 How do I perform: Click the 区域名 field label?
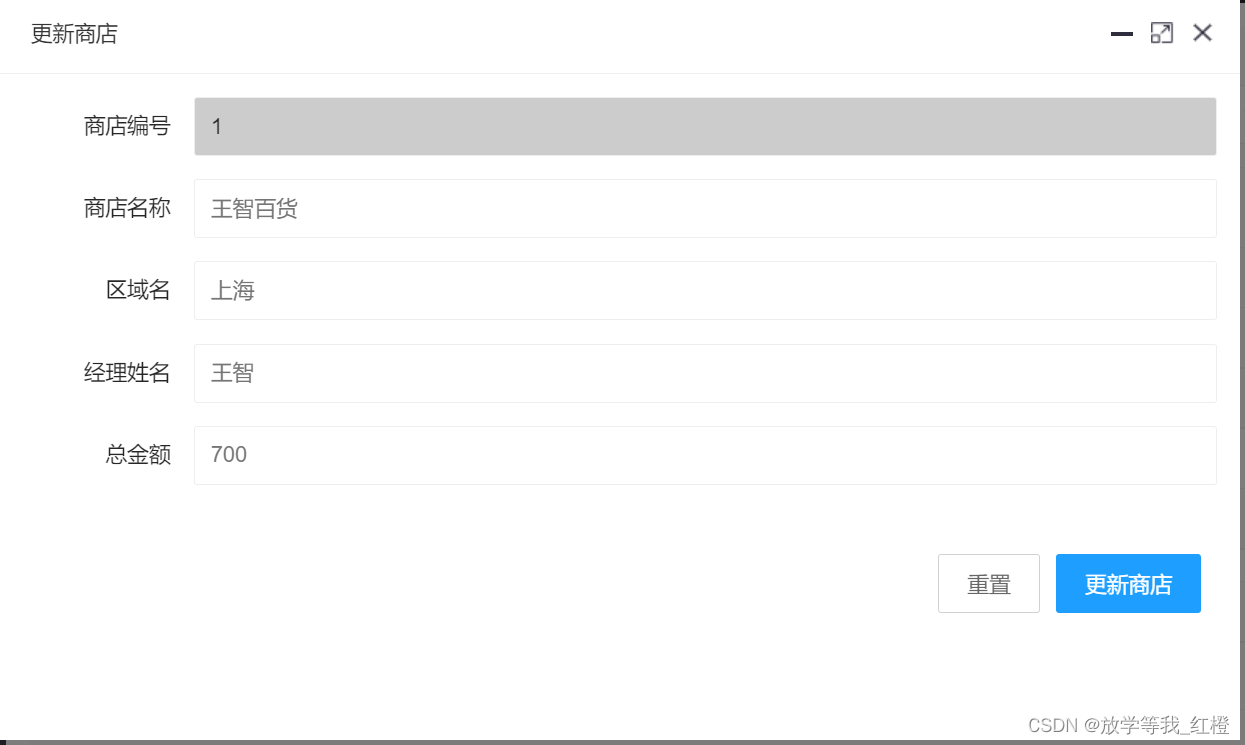[138, 290]
